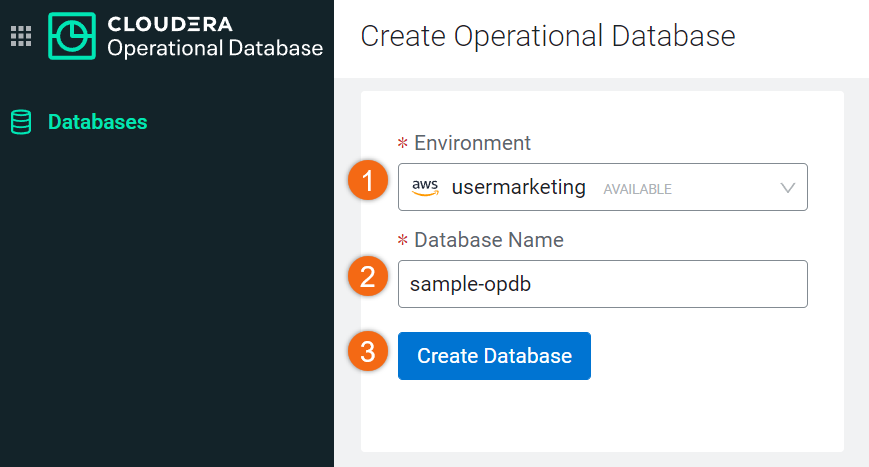Click the "AVAILABLE" status text
This screenshot has width=869, height=467.
click(x=637, y=189)
